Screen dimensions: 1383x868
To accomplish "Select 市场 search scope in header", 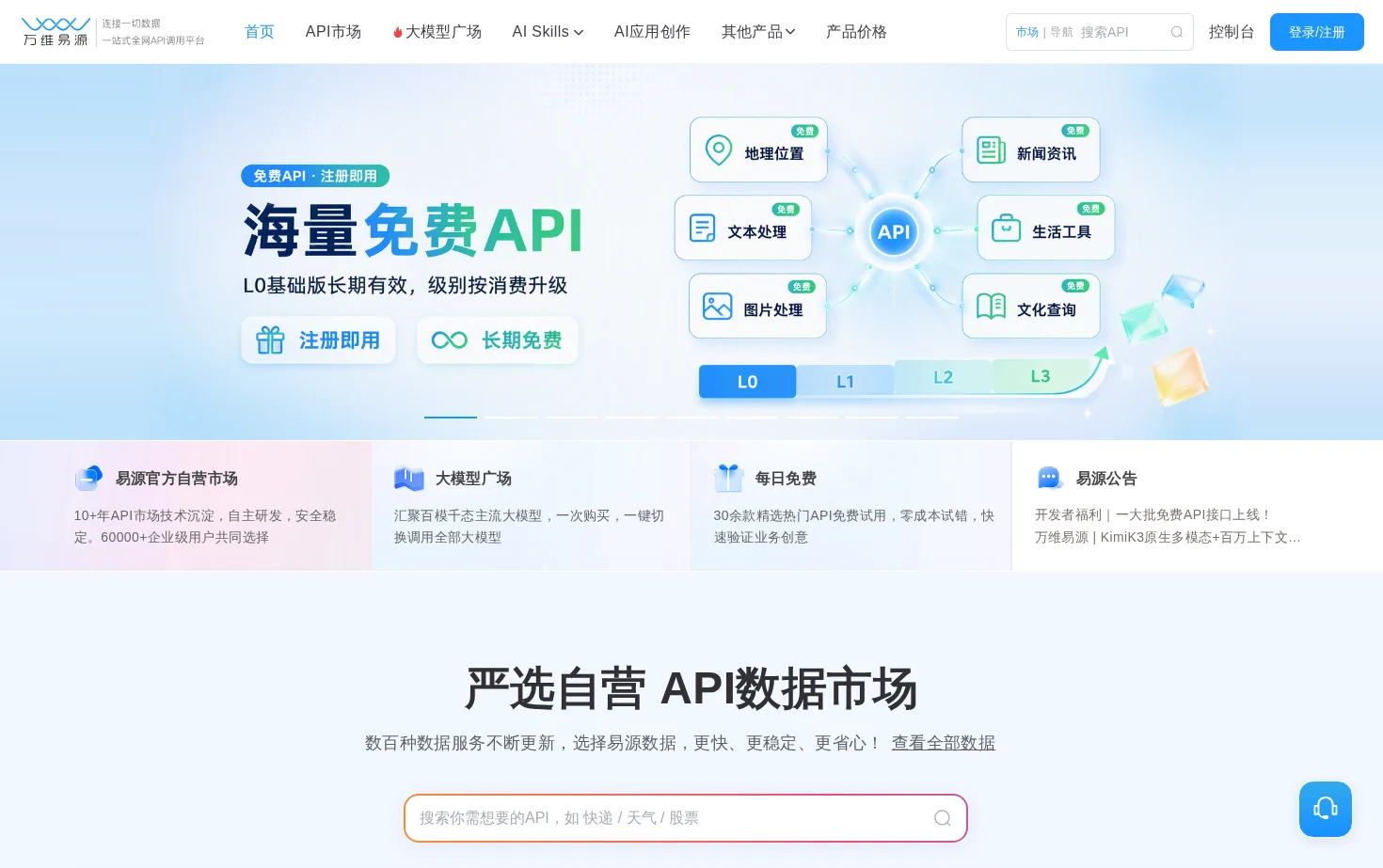I will 1027,32.
